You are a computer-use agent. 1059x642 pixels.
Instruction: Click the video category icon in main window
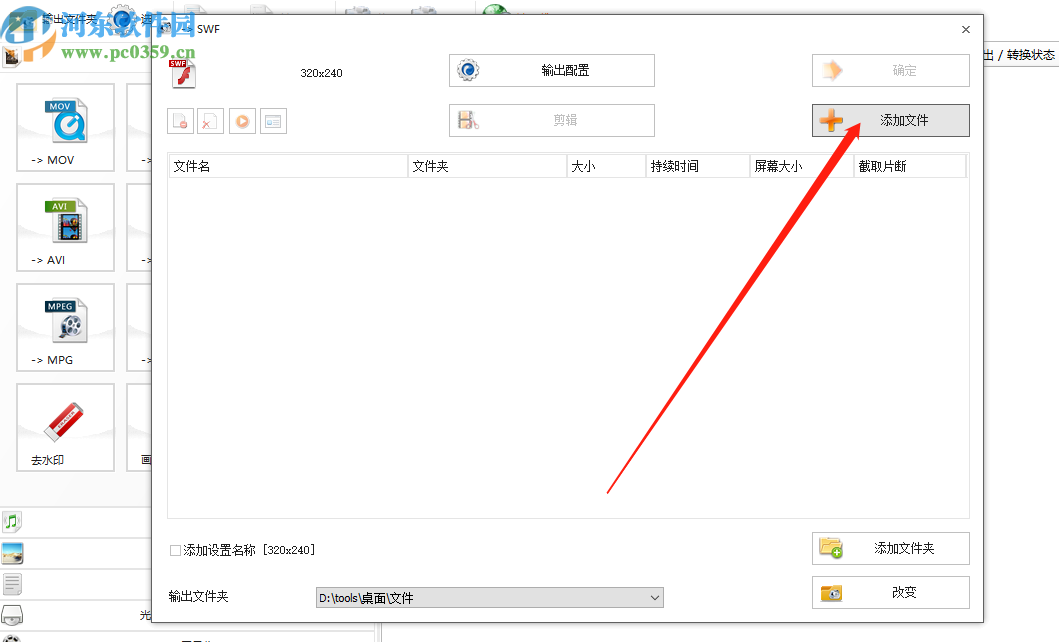click(x=11, y=57)
